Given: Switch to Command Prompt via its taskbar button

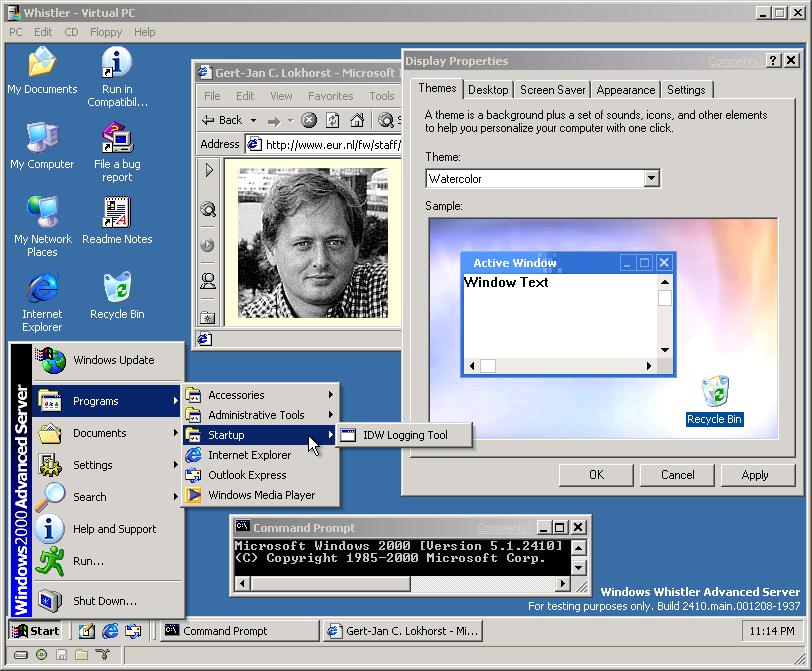Looking at the screenshot, I should (240, 631).
